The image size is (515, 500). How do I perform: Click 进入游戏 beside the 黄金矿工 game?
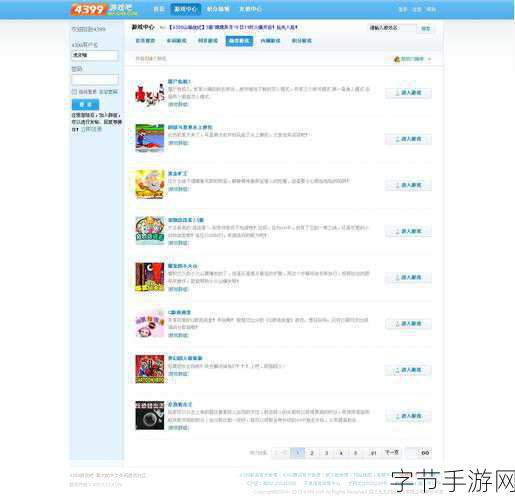(x=408, y=185)
